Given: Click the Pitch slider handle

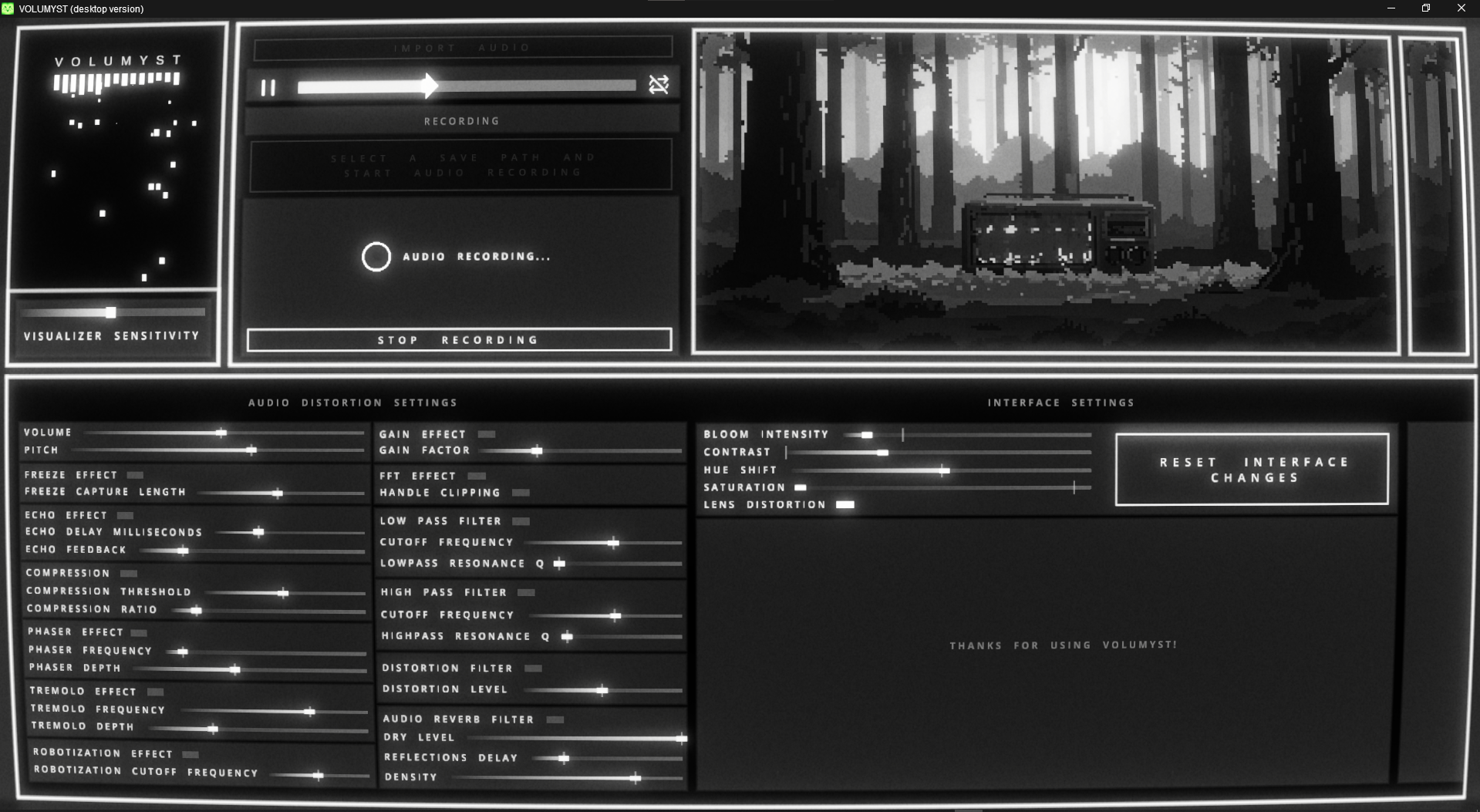Looking at the screenshot, I should [x=251, y=450].
